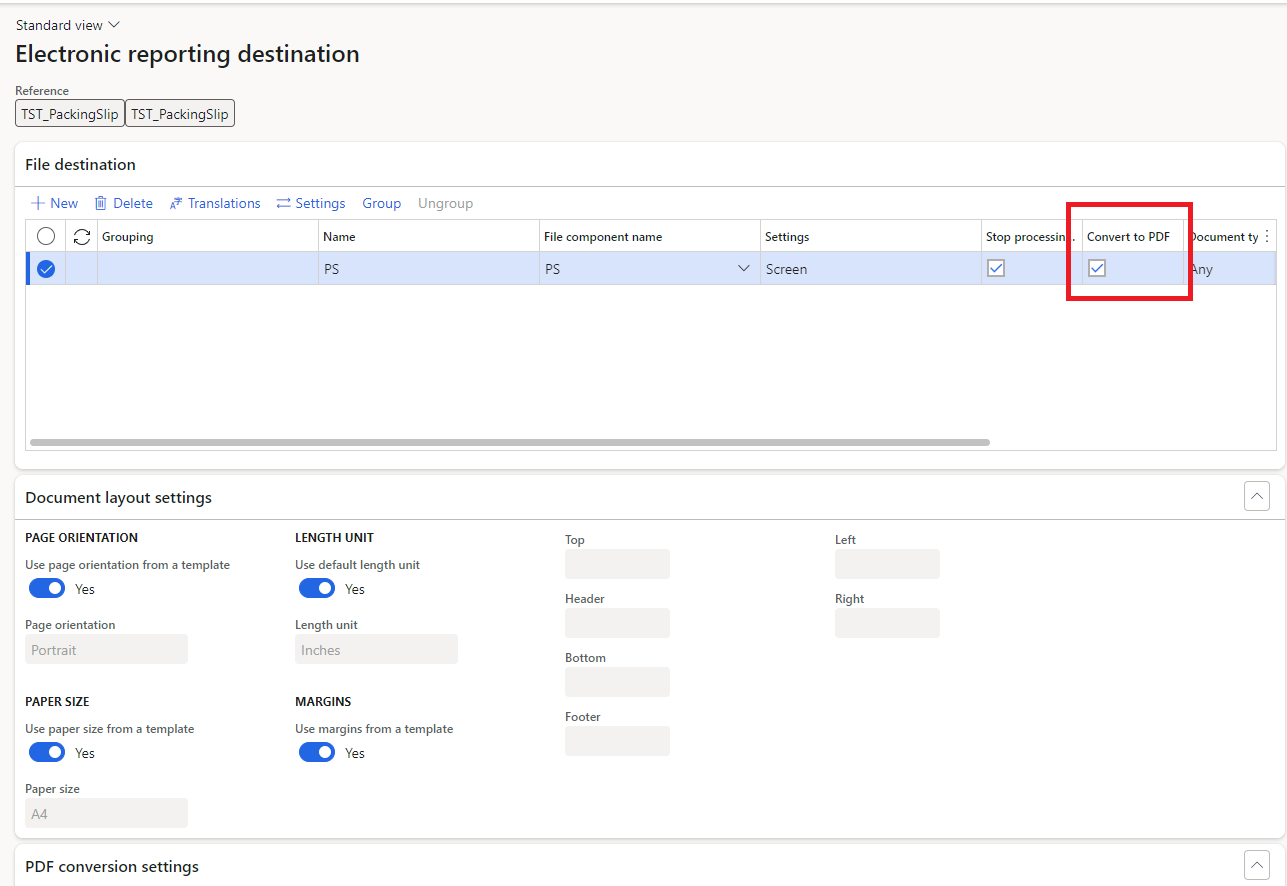The width and height of the screenshot is (1287, 886).
Task: Click the Settings arrows icon
Action: coord(284,203)
